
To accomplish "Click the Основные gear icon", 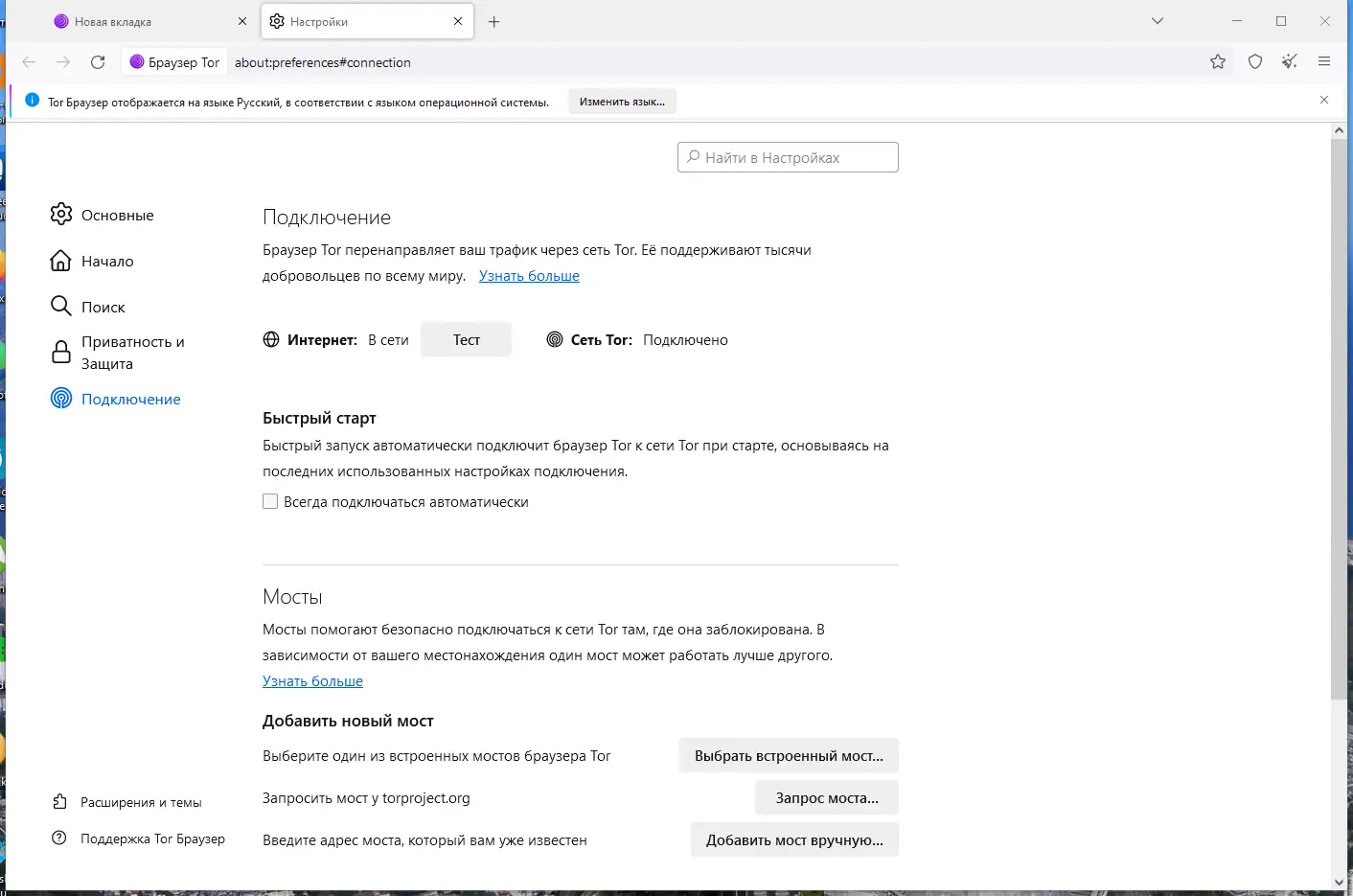I will (x=61, y=214).
